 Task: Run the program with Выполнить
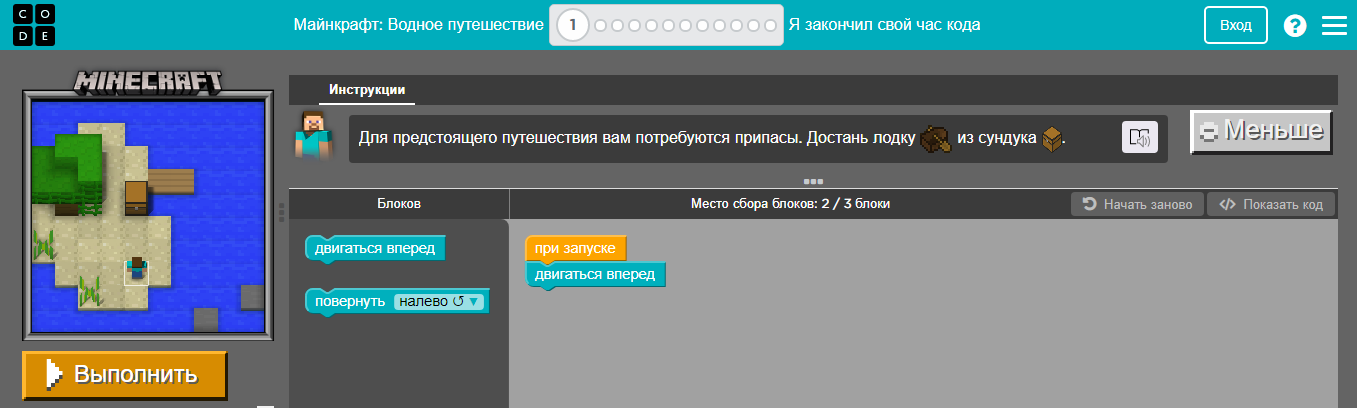(125, 375)
